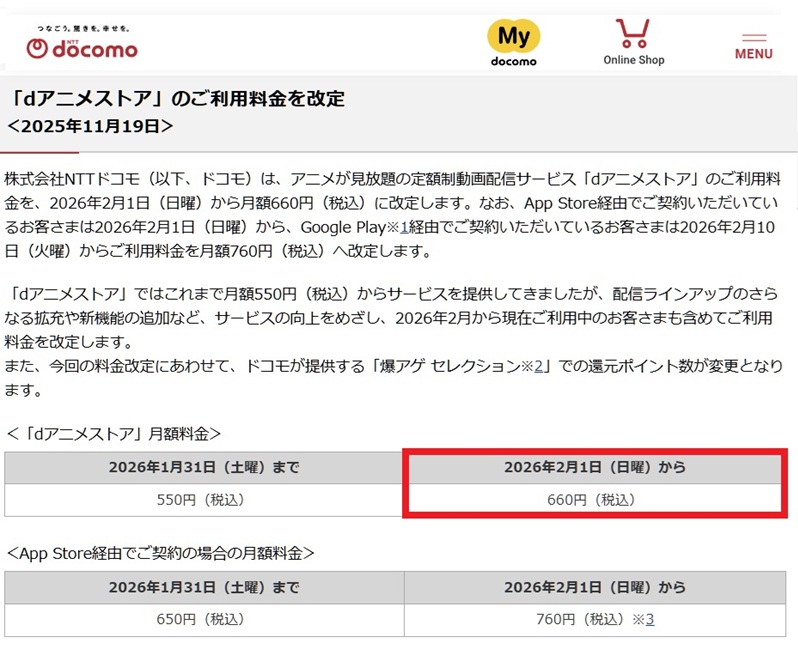Click the red-highlighted 2026年2月1日（日曜）から header
Viewport: 798px width, 651px height.
pyautogui.click(x=595, y=467)
